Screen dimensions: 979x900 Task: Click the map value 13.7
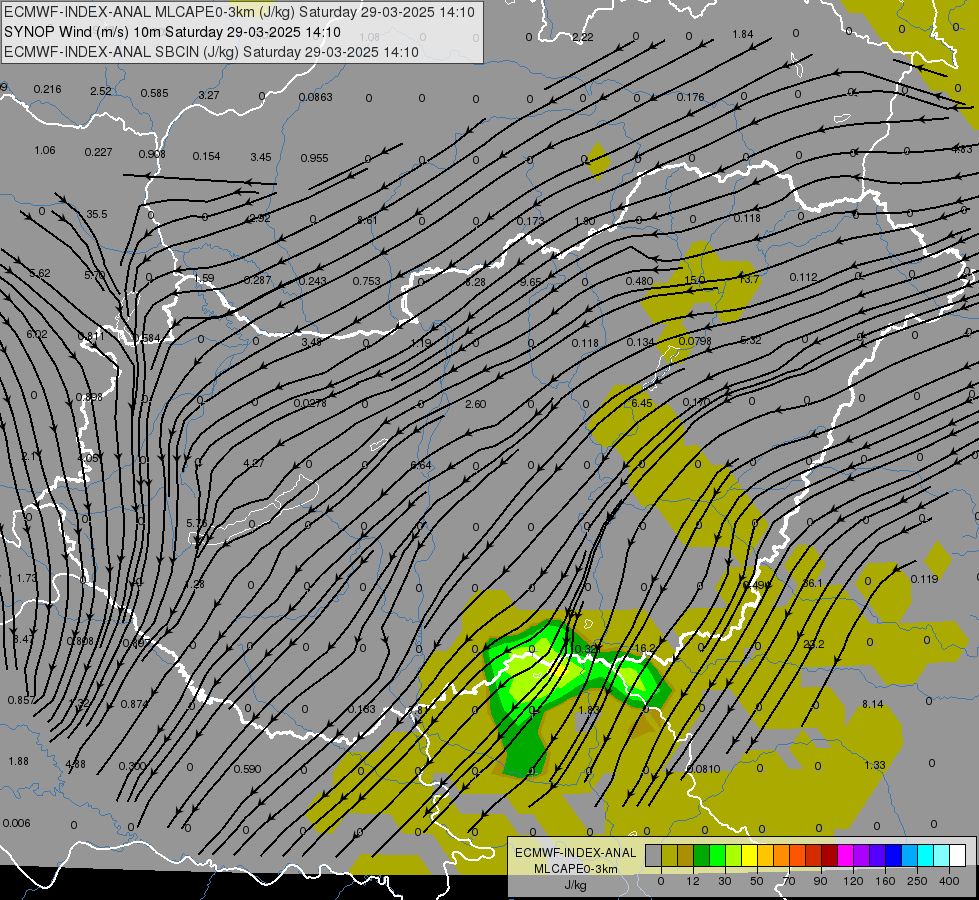749,279
